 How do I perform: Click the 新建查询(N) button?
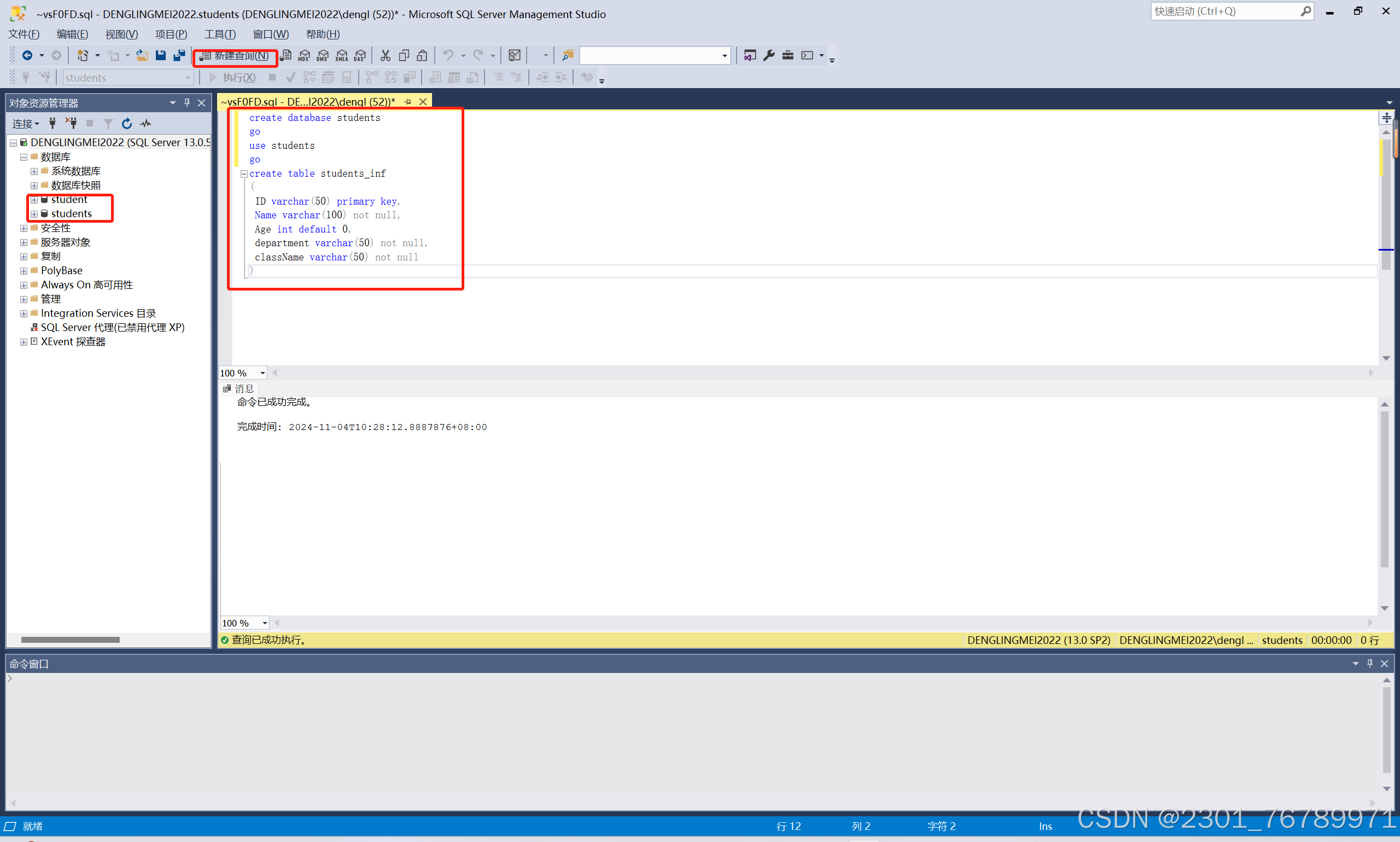[235, 56]
